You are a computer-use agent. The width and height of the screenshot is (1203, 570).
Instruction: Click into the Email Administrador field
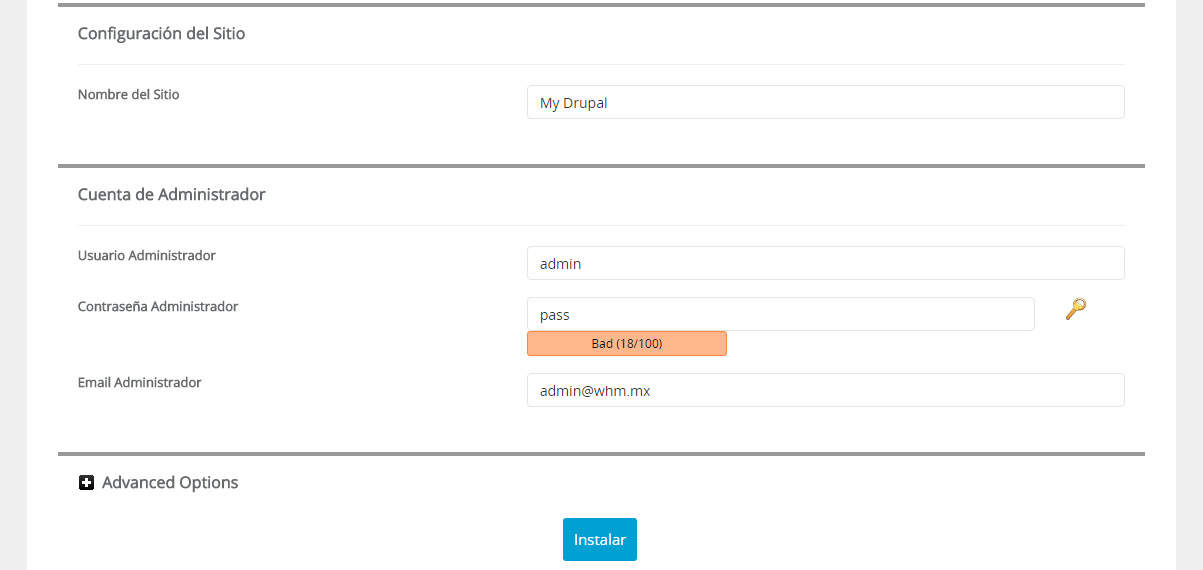click(x=825, y=391)
